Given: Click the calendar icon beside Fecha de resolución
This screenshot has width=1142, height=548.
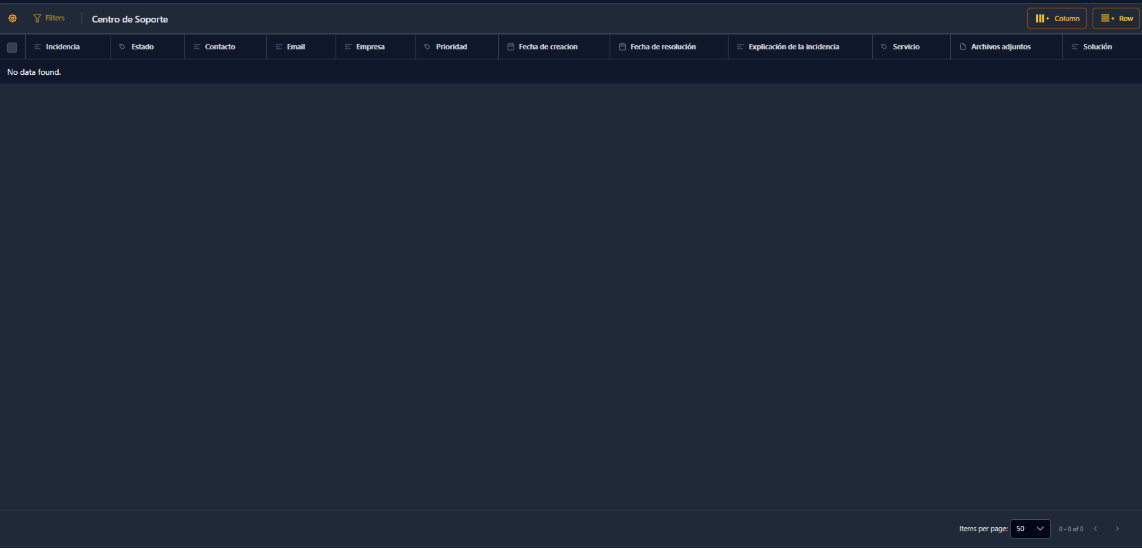Looking at the screenshot, I should [622, 47].
